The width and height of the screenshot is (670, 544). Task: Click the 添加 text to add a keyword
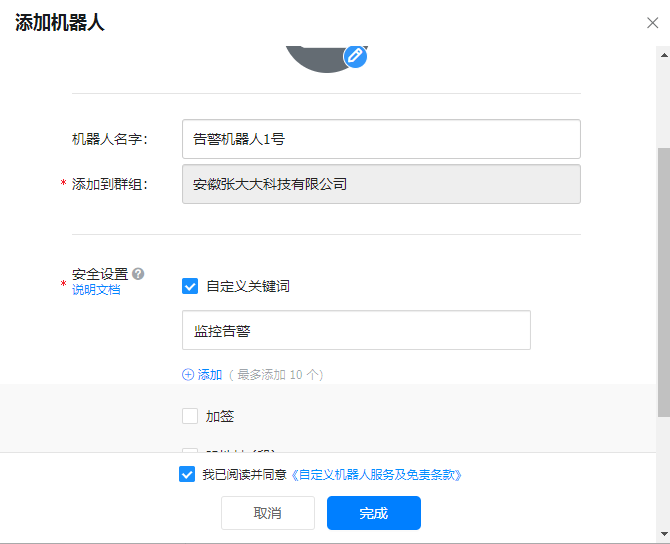point(210,375)
